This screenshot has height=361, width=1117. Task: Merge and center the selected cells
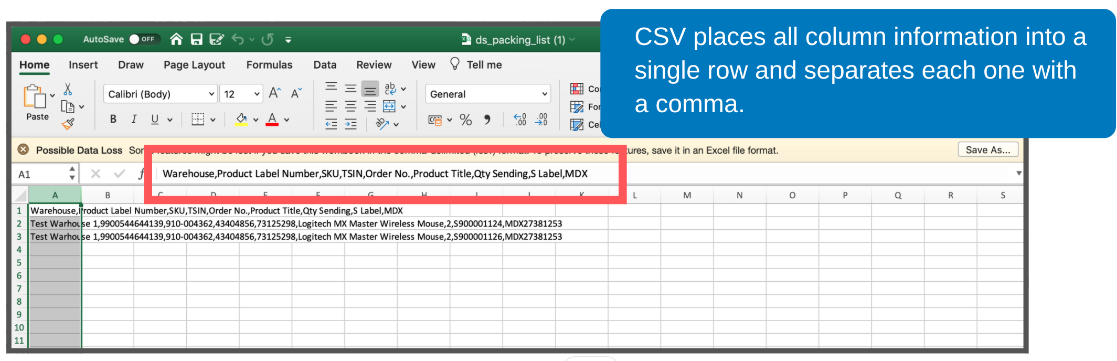click(x=389, y=106)
